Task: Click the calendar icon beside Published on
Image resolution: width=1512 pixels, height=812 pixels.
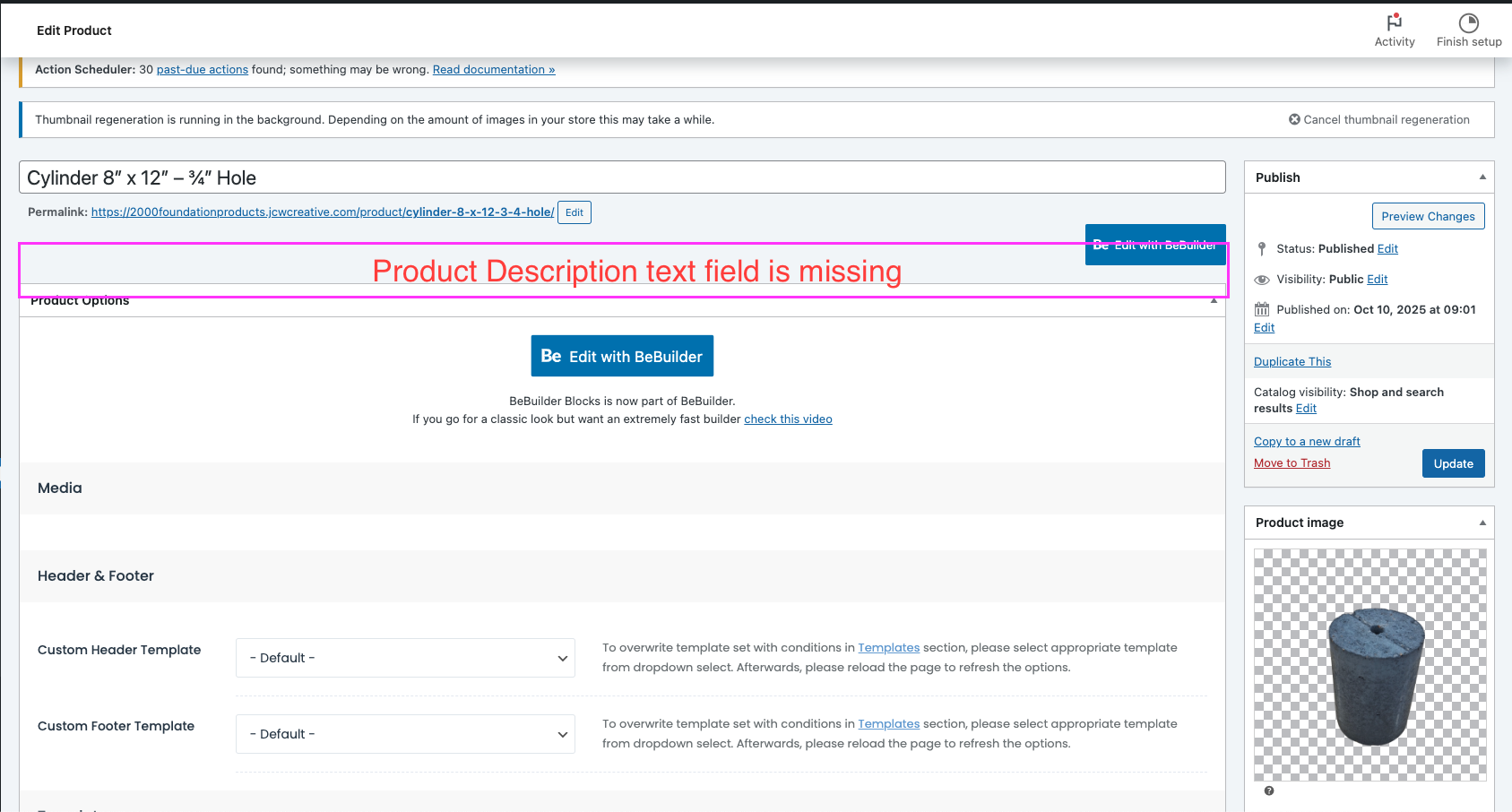Action: tap(1262, 310)
